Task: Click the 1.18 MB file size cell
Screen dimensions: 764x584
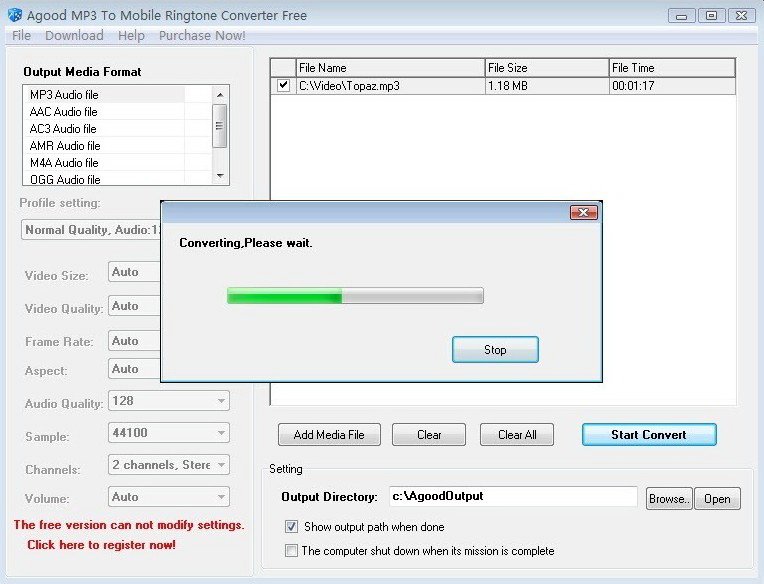Action: pyautogui.click(x=547, y=86)
